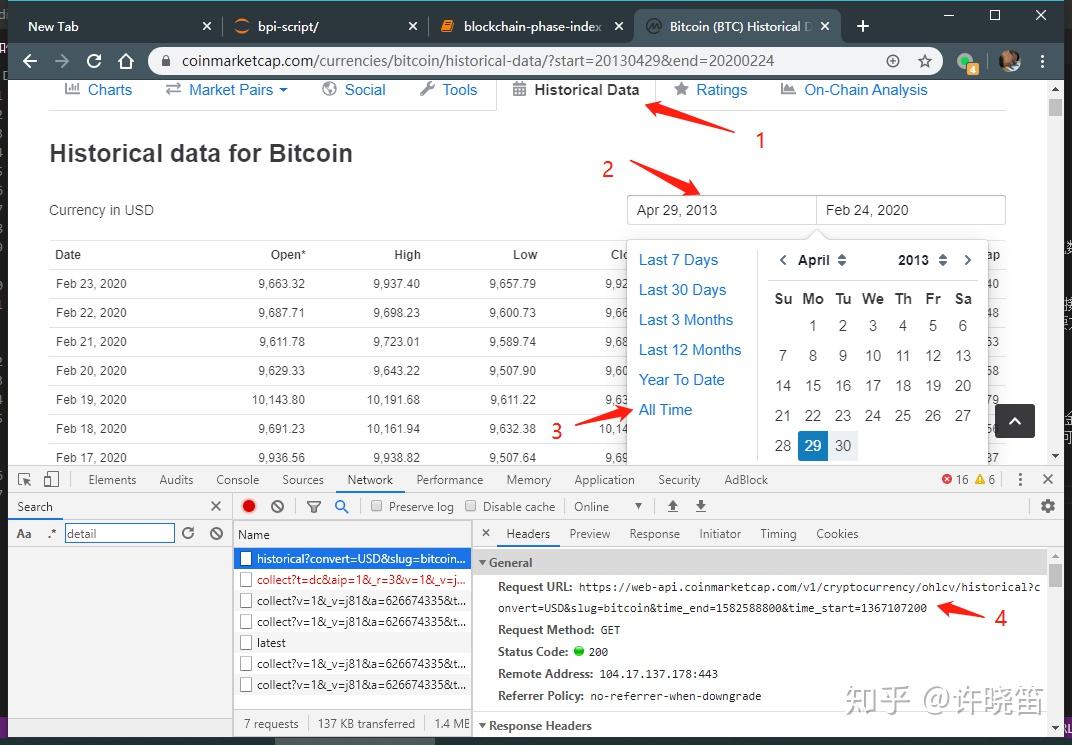
Task: Select day 29 in calendar
Action: click(813, 446)
